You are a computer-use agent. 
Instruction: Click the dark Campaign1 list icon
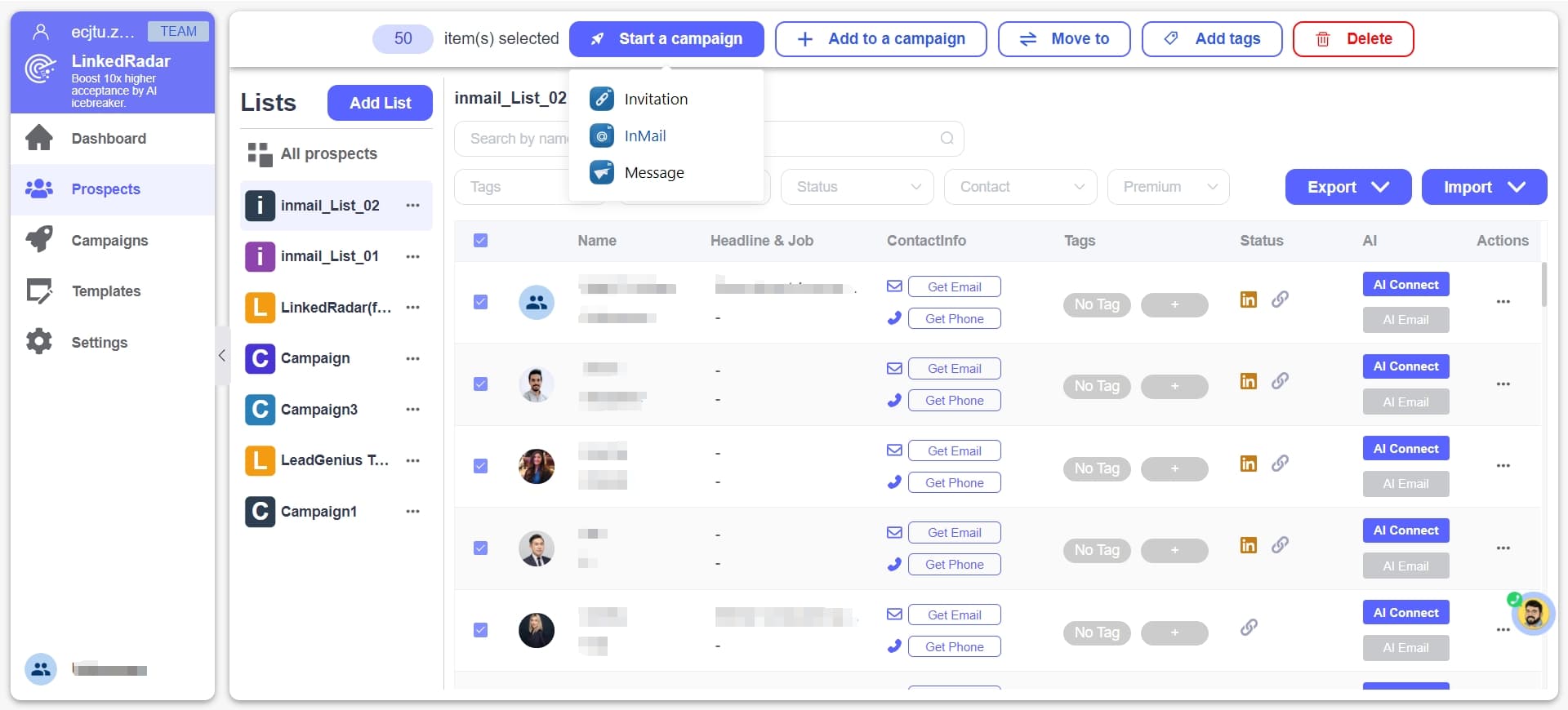click(260, 511)
